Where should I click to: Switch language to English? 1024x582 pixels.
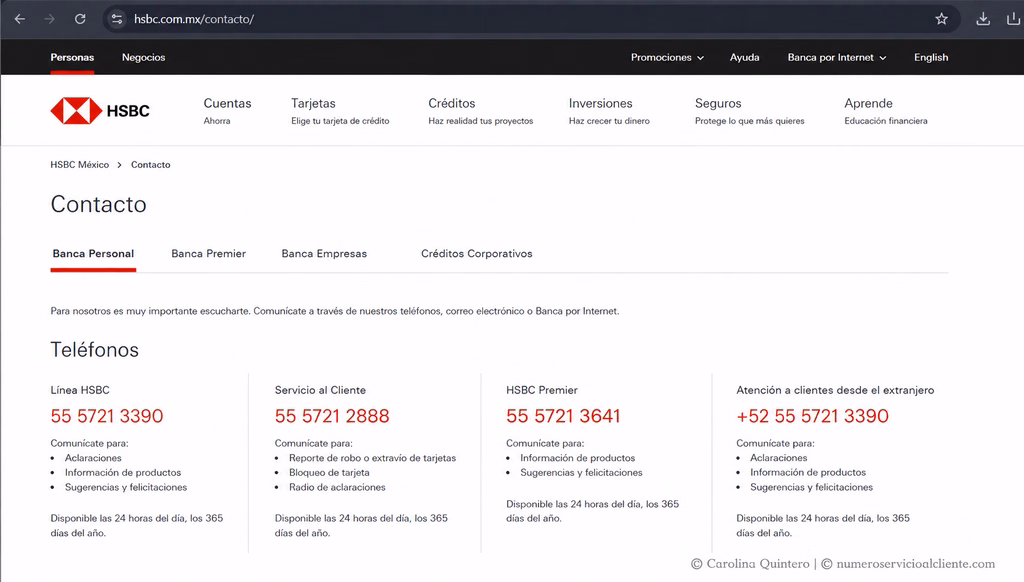pyautogui.click(x=931, y=57)
